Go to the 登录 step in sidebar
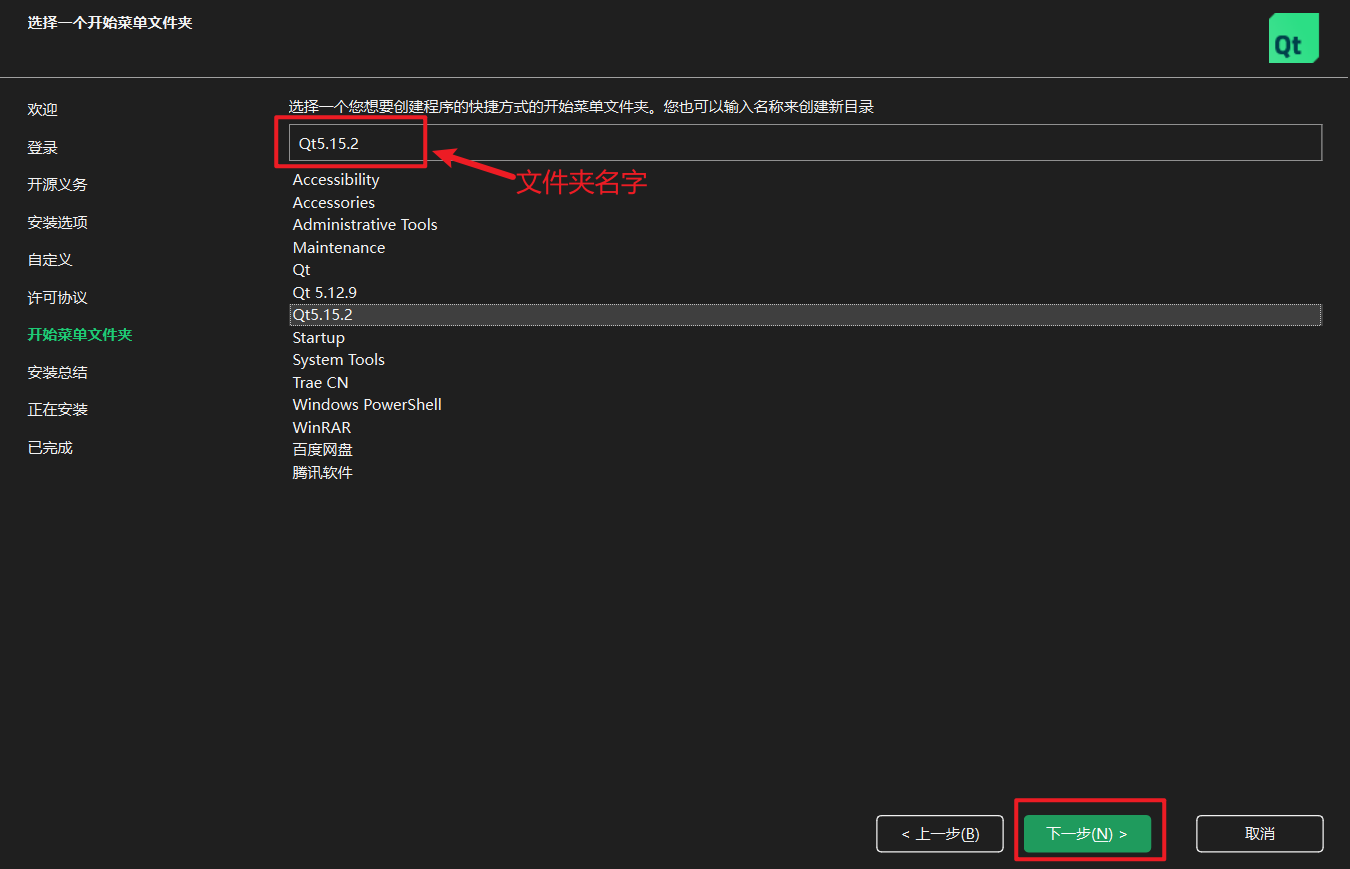Image resolution: width=1350 pixels, height=869 pixels. (x=43, y=148)
